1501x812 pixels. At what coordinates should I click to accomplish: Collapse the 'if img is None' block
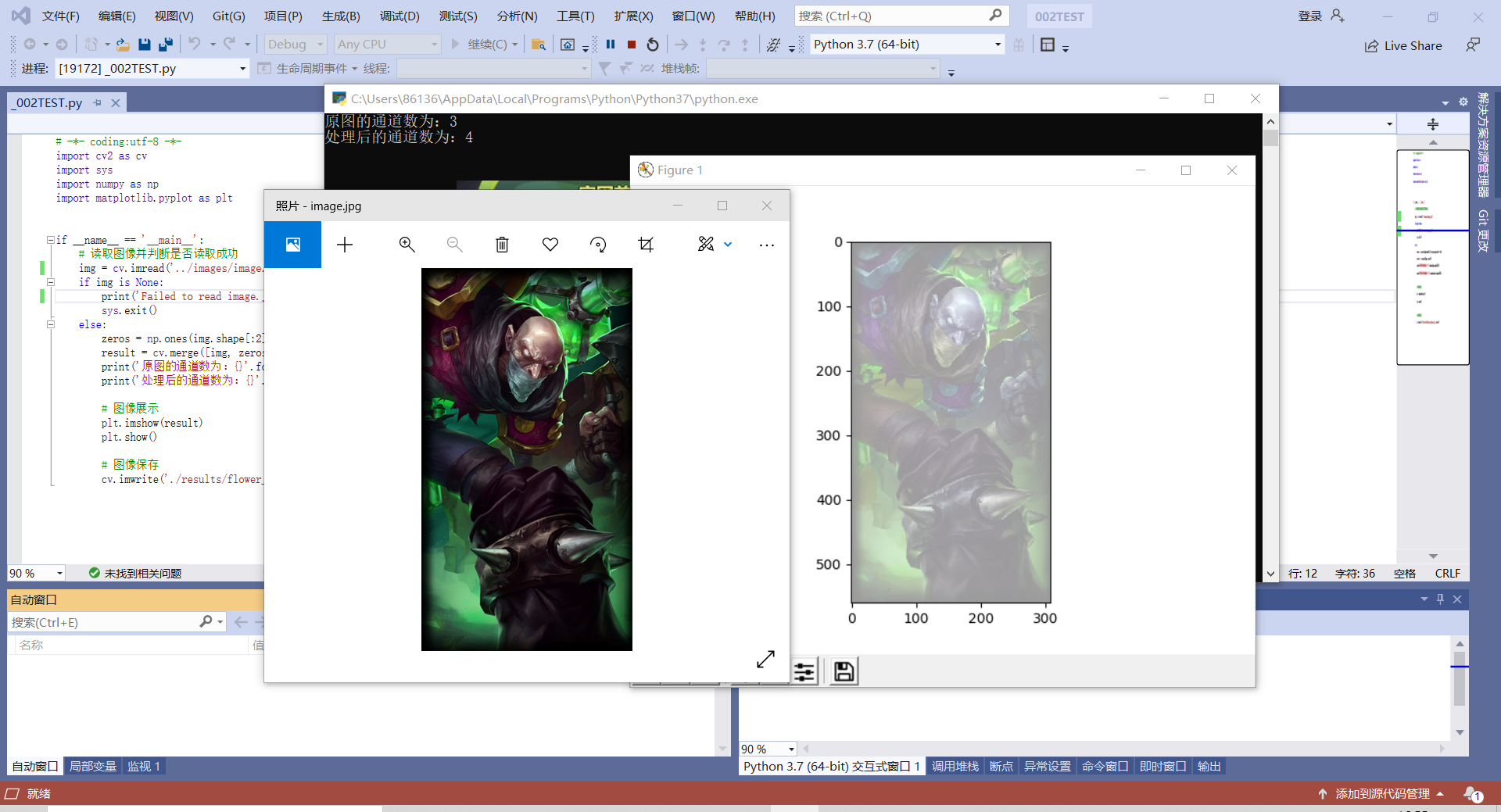(51, 282)
